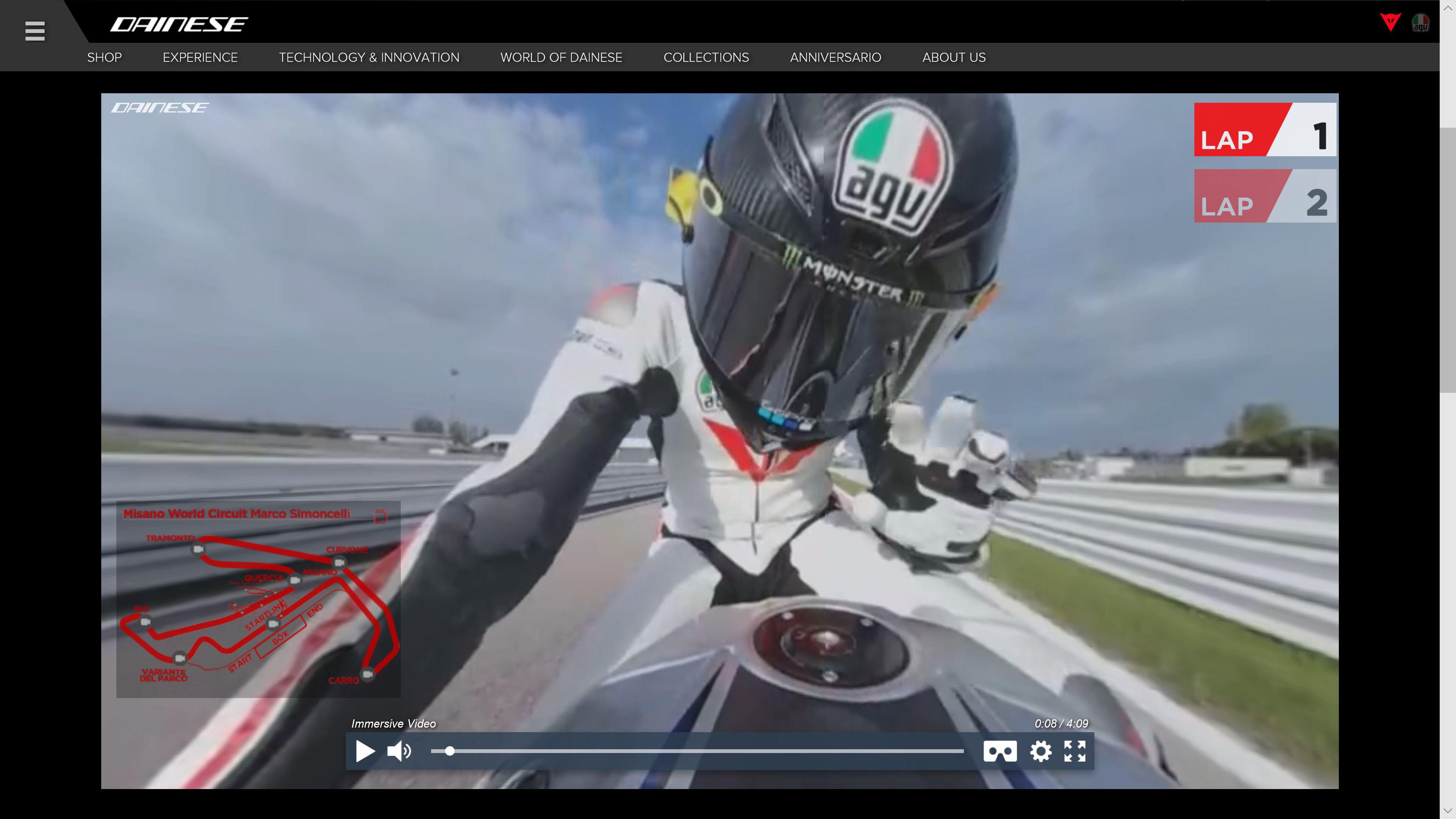Mute the immersive video audio
Screen dimensions: 1456x819
(399, 751)
